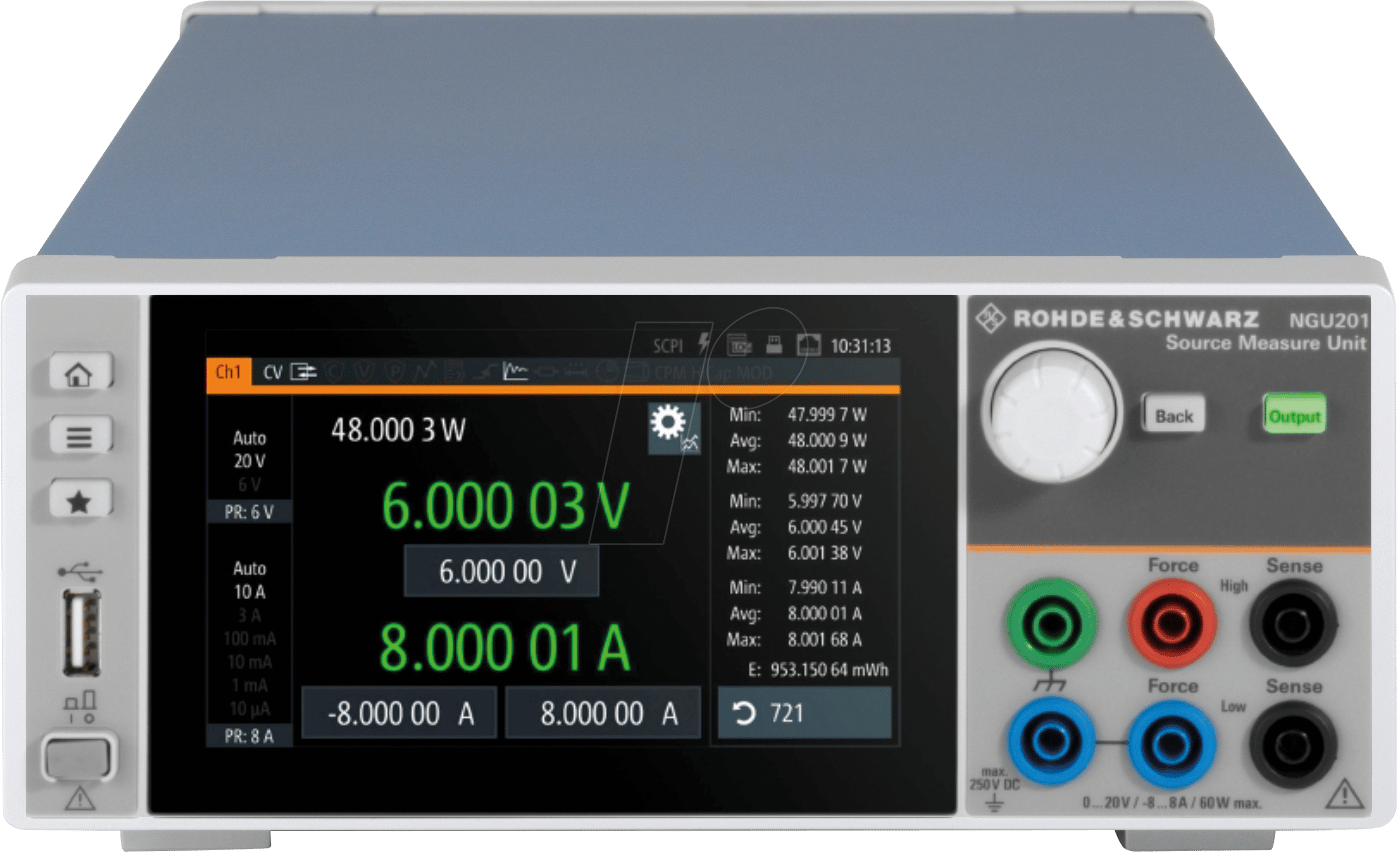
Task: Select the 1 mA current range
Action: (x=250, y=686)
